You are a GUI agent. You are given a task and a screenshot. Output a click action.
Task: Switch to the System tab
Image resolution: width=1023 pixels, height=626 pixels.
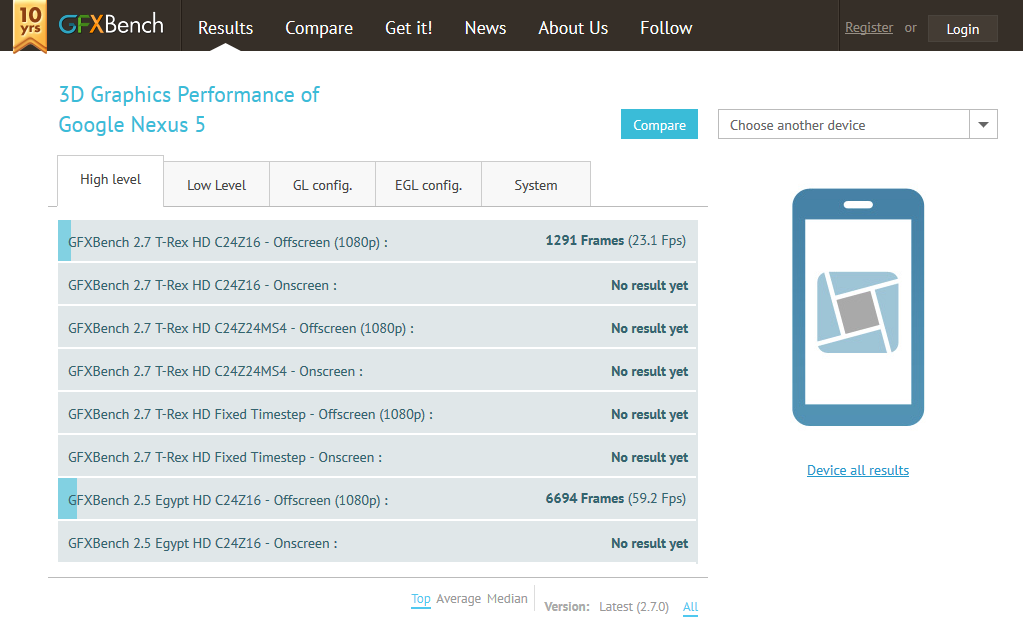(x=536, y=185)
